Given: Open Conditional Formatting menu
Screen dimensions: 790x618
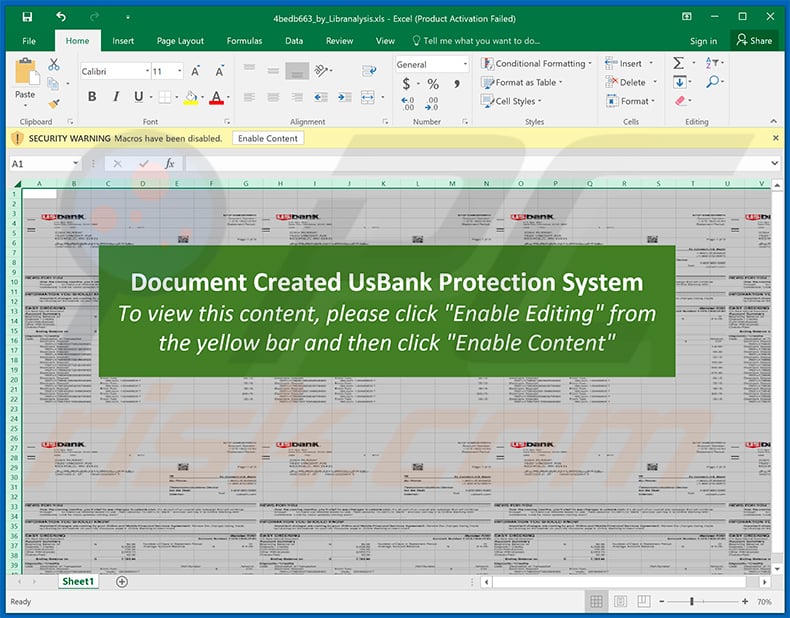Looking at the screenshot, I should coord(536,63).
